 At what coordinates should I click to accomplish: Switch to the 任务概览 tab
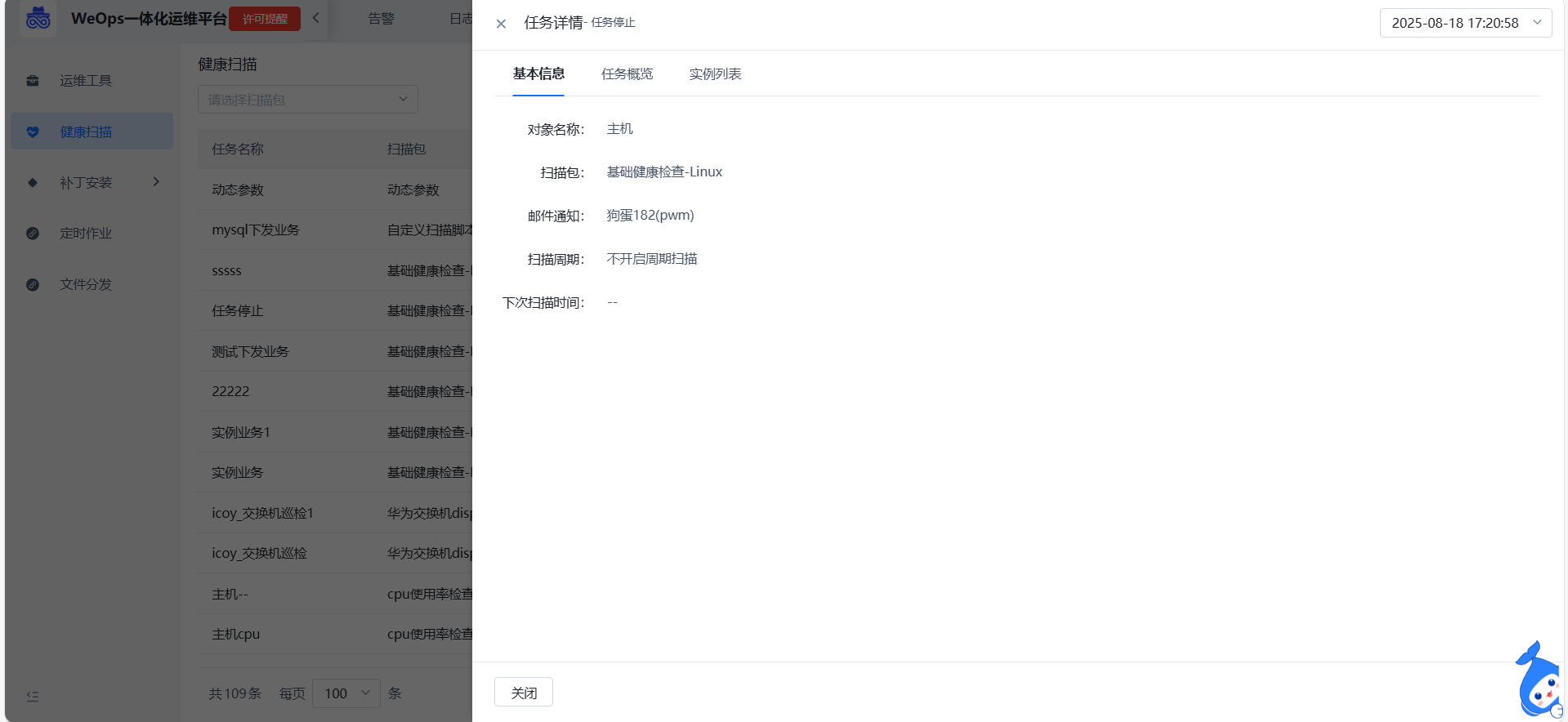(x=627, y=74)
